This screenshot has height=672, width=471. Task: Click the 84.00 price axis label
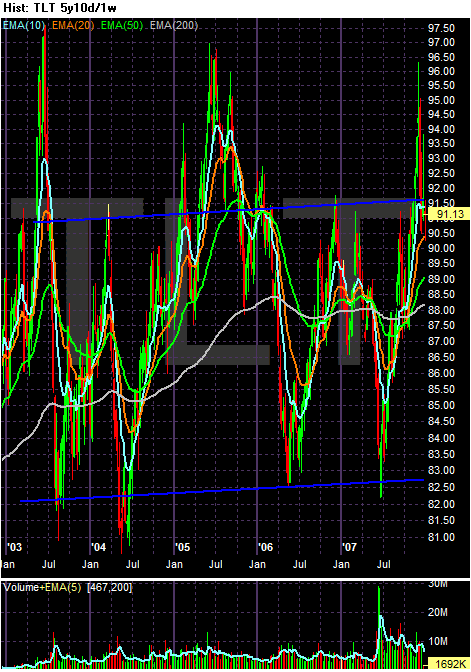441,438
